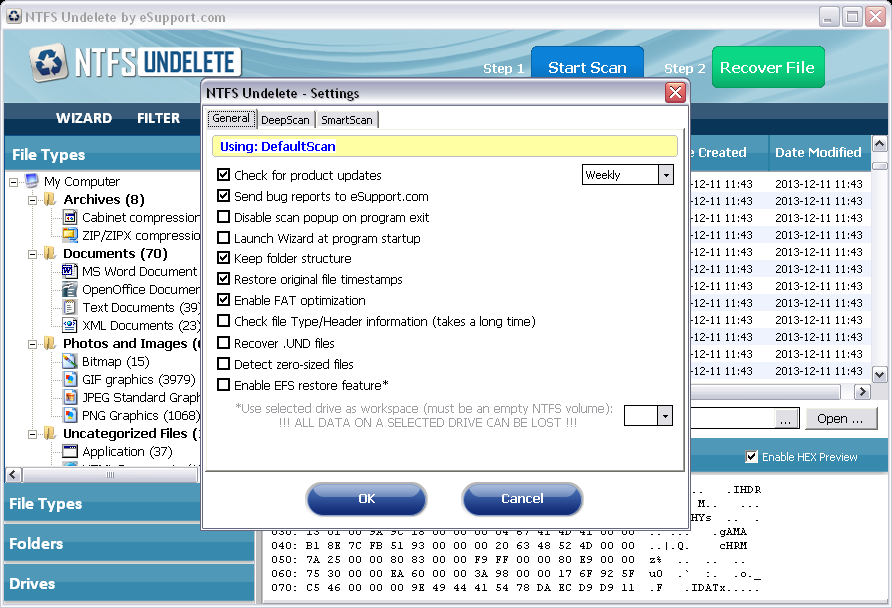Switch to the DeepScan tab
892x608 pixels.
click(285, 120)
